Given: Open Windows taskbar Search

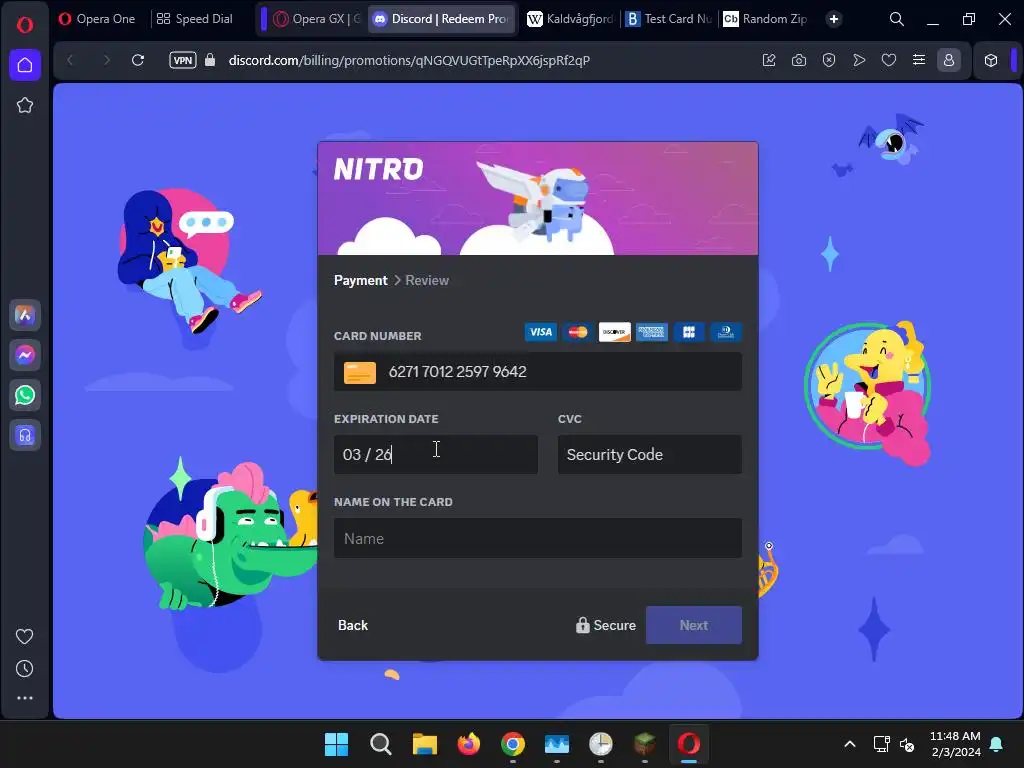Looking at the screenshot, I should click(381, 744).
